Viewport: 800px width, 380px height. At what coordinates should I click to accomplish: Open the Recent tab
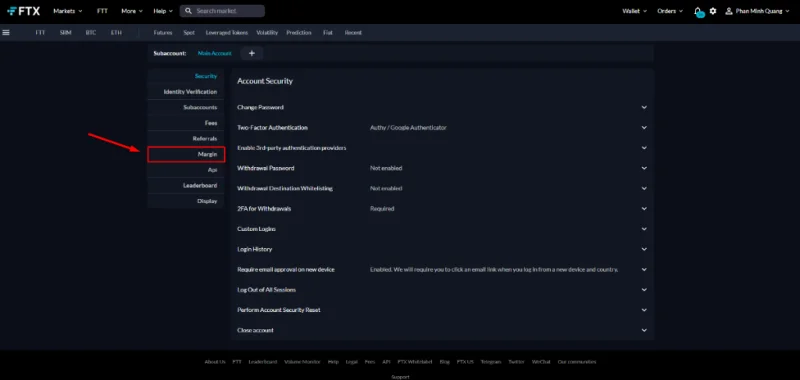click(x=353, y=32)
